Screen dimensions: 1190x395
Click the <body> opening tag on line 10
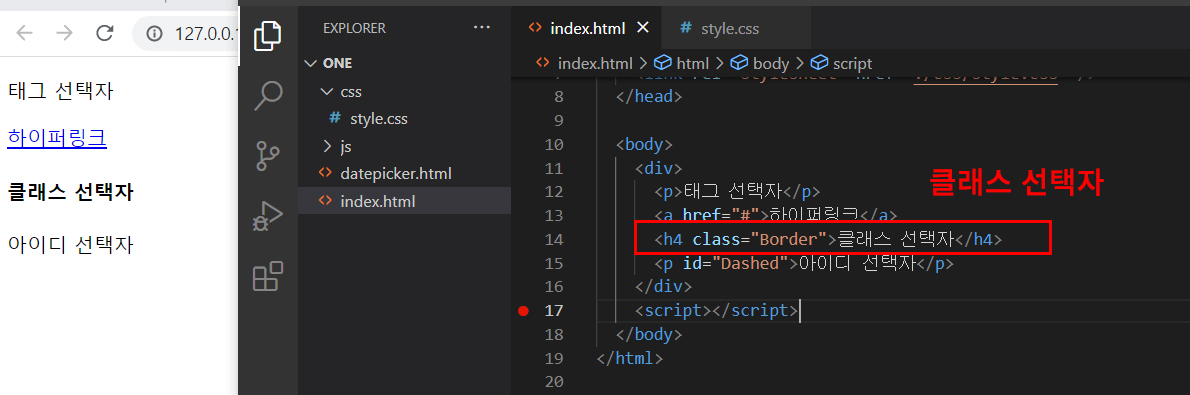coord(644,145)
